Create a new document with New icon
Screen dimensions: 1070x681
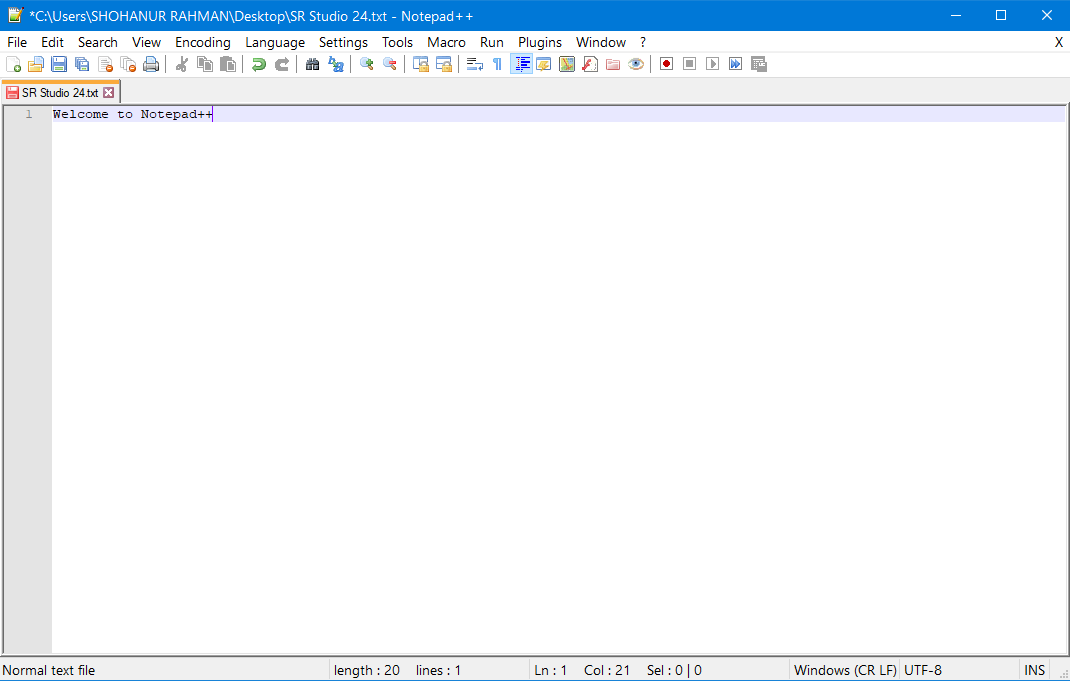pos(13,64)
